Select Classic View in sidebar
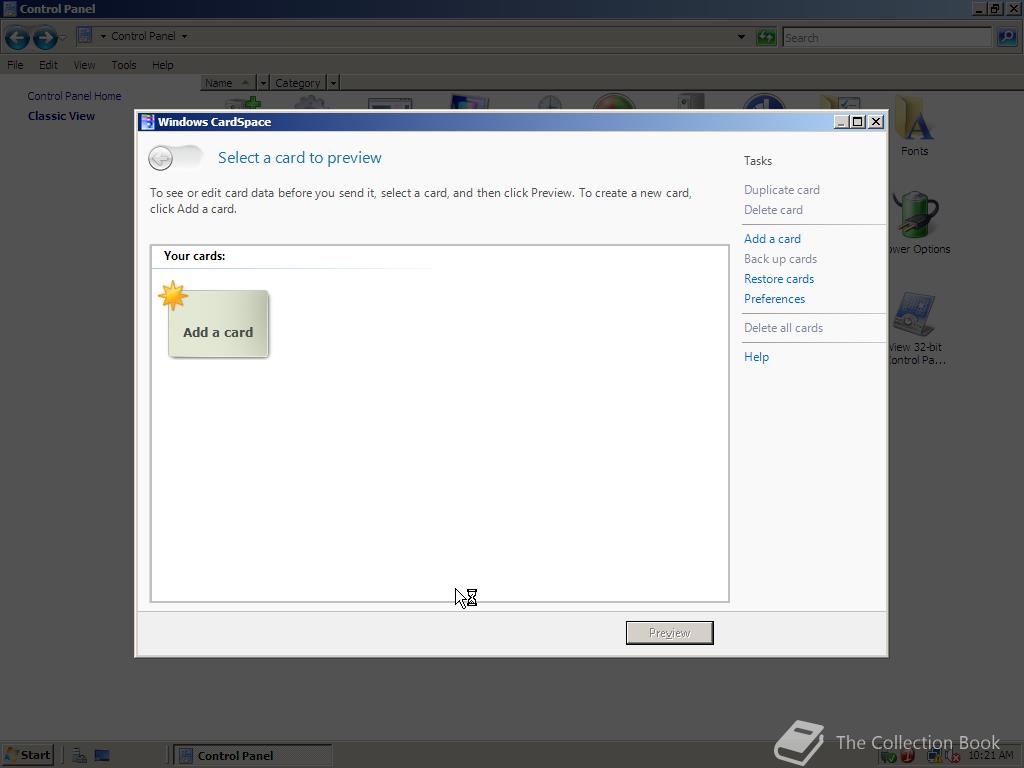The image size is (1024, 768). point(61,116)
